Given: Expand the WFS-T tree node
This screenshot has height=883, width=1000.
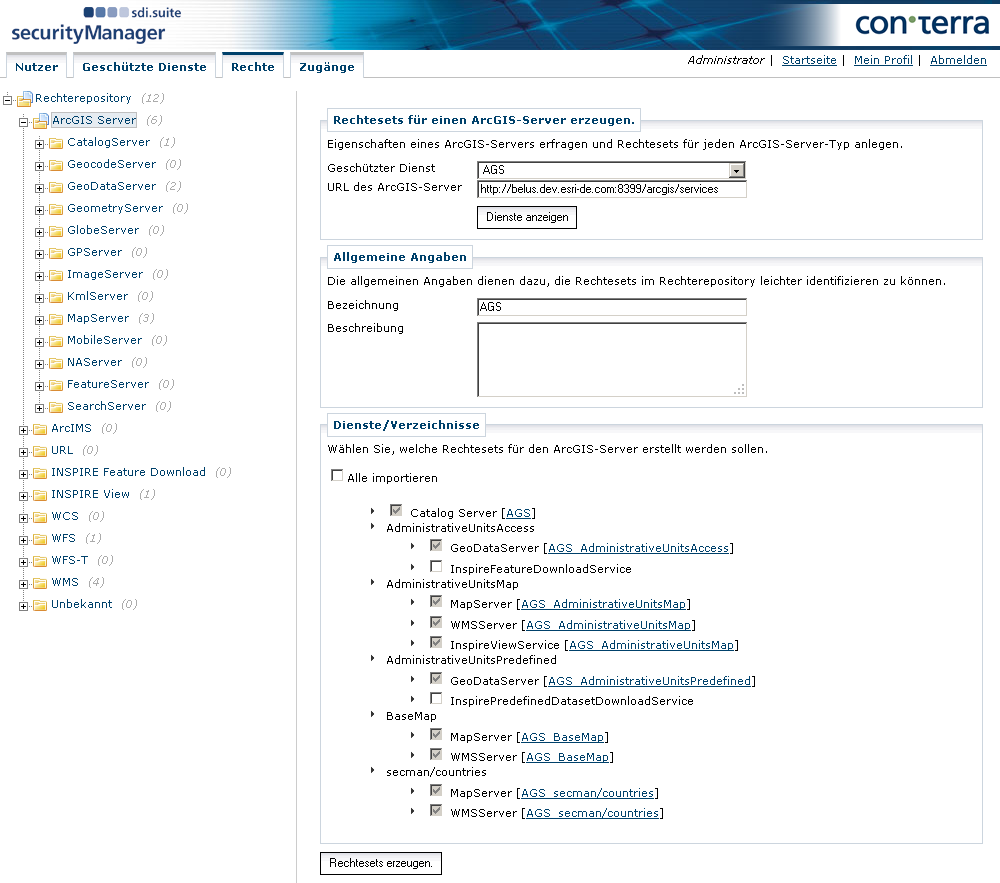Looking at the screenshot, I should point(23,561).
